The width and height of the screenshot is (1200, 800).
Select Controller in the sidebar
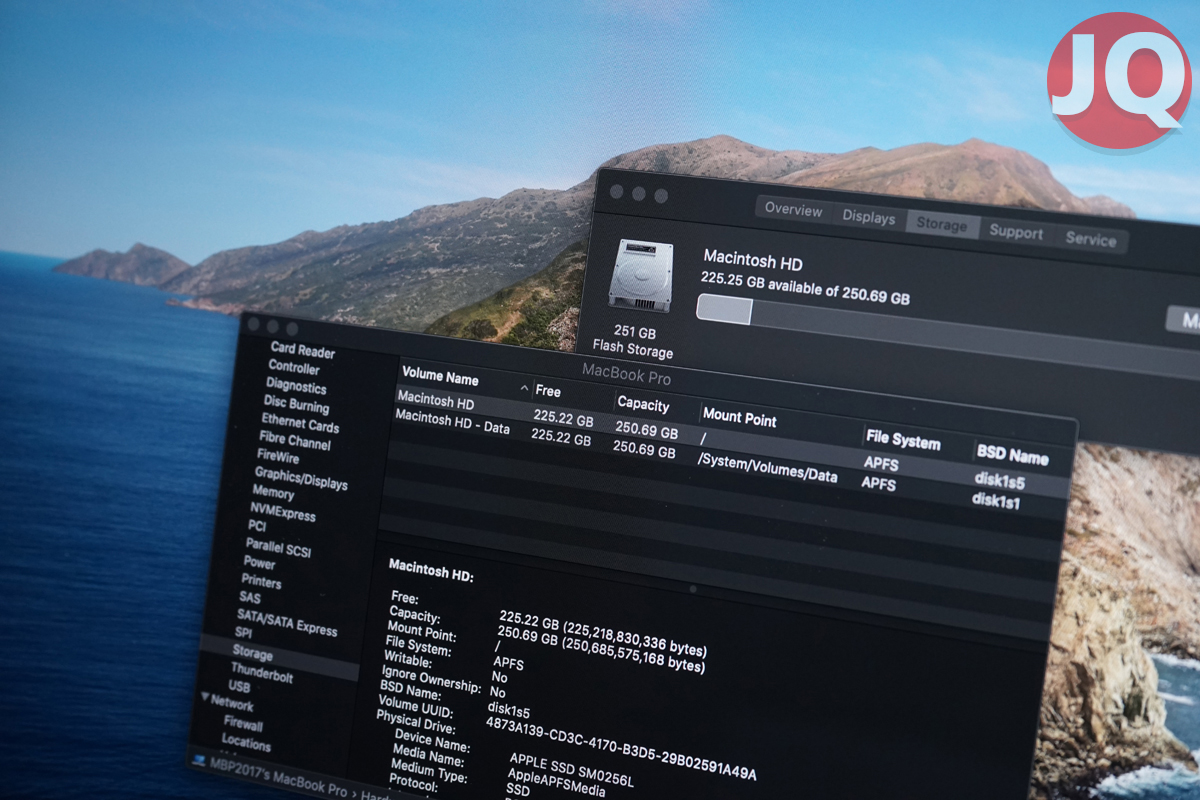click(294, 367)
